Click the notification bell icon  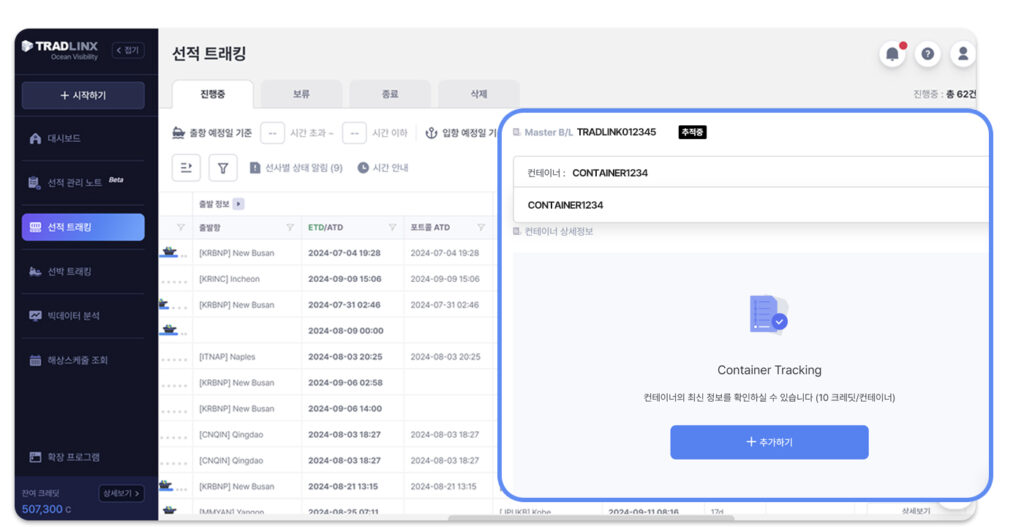(893, 54)
